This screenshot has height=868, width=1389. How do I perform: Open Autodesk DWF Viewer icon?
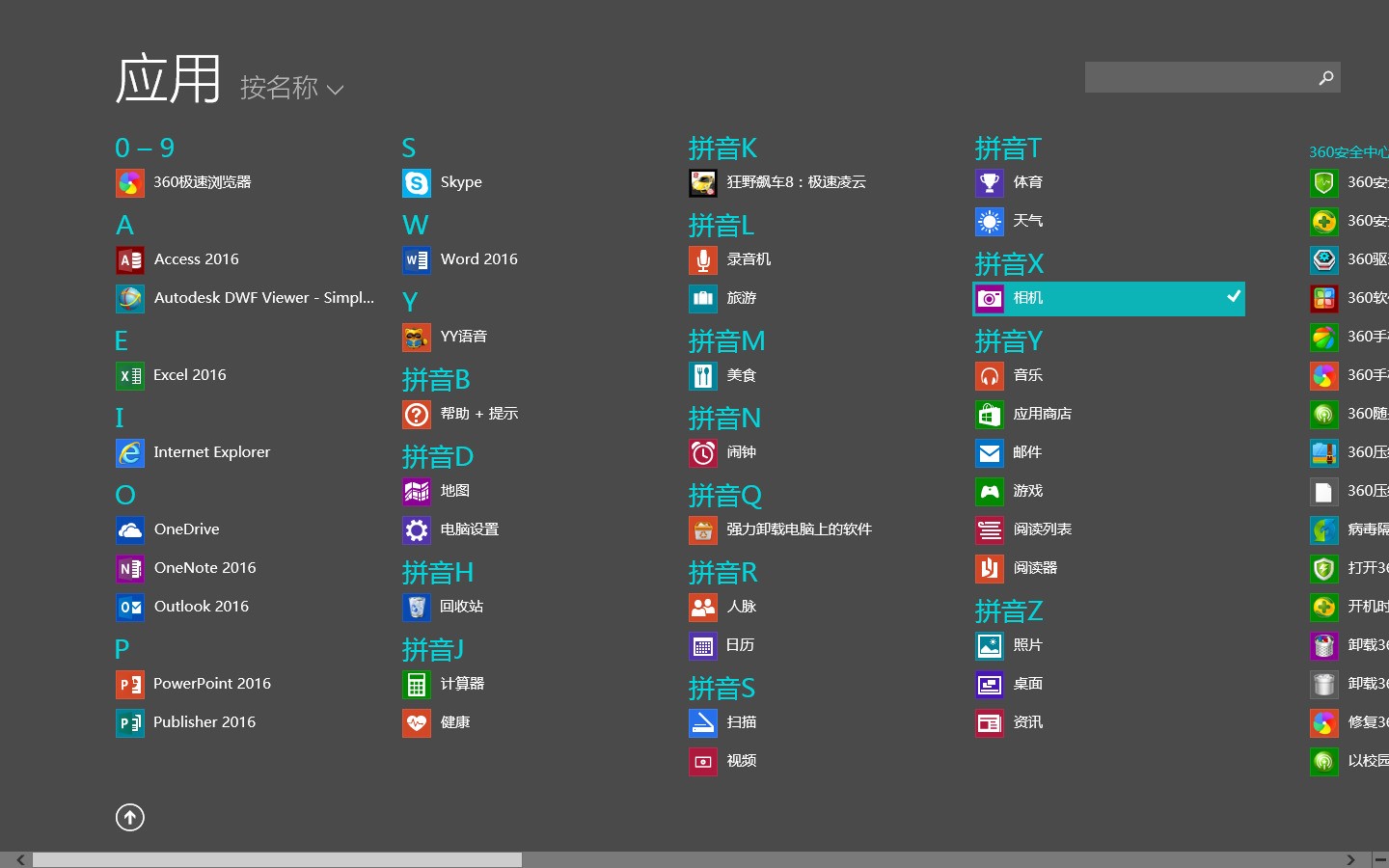click(x=130, y=298)
